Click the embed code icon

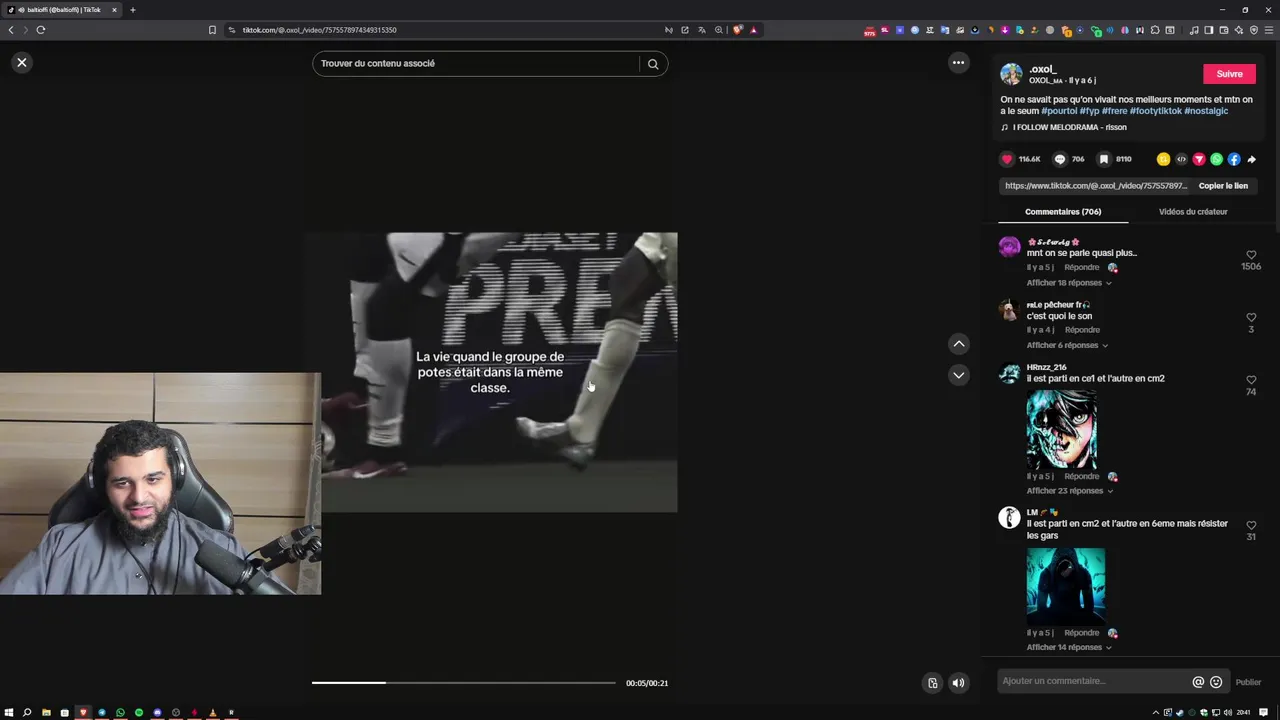1181,159
